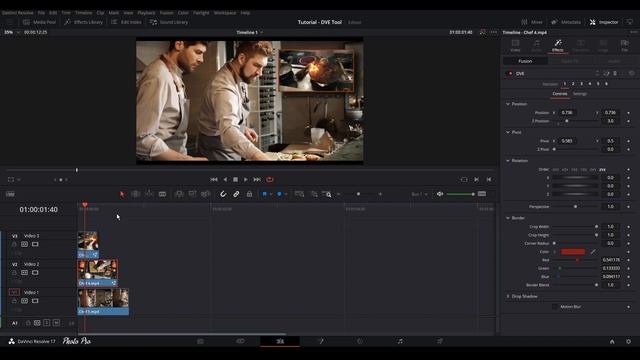Viewport: 640px width, 360px height.
Task: Open the Fusion menu
Action: 167,13
